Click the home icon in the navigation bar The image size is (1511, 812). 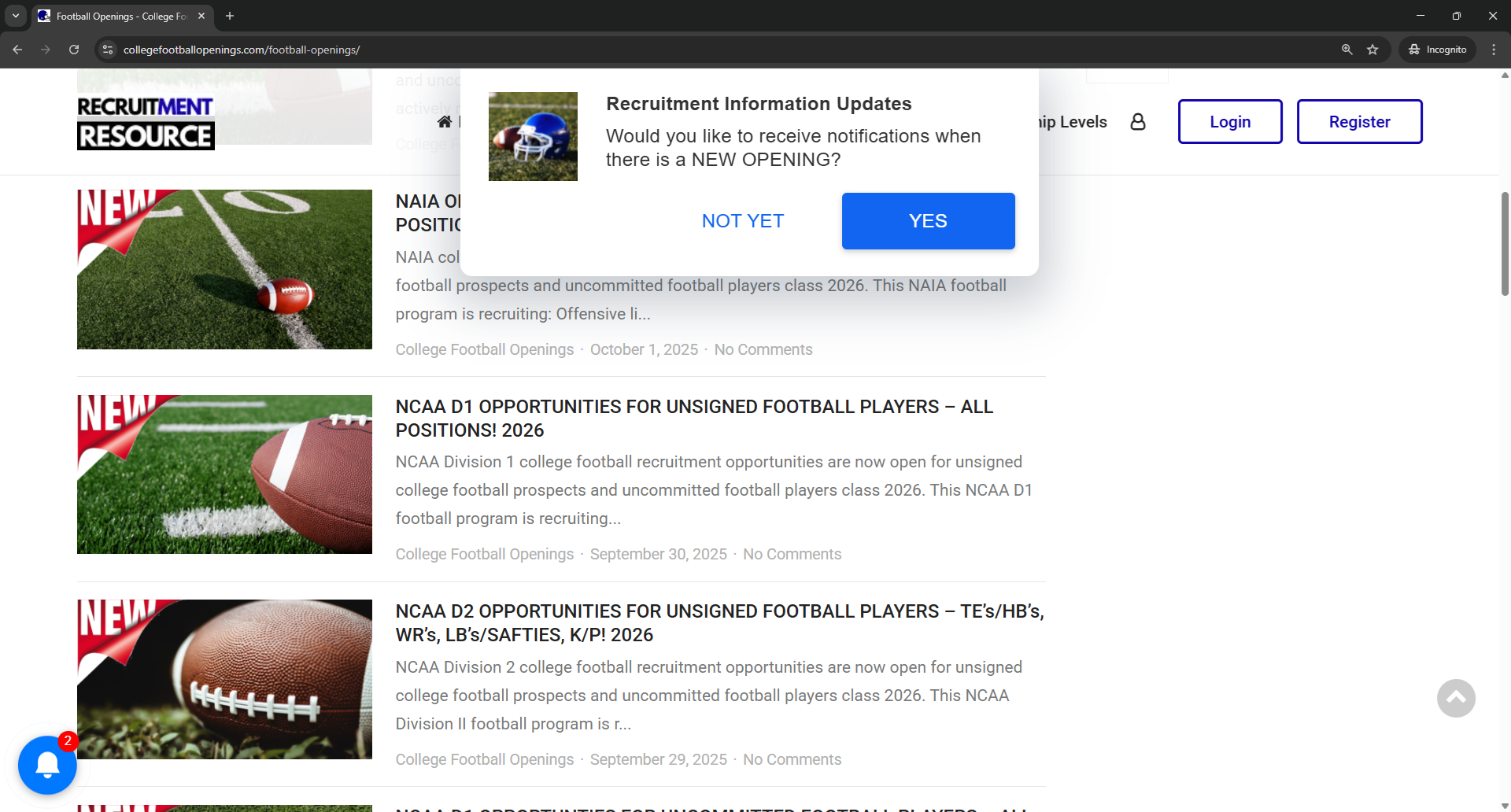[x=443, y=122]
